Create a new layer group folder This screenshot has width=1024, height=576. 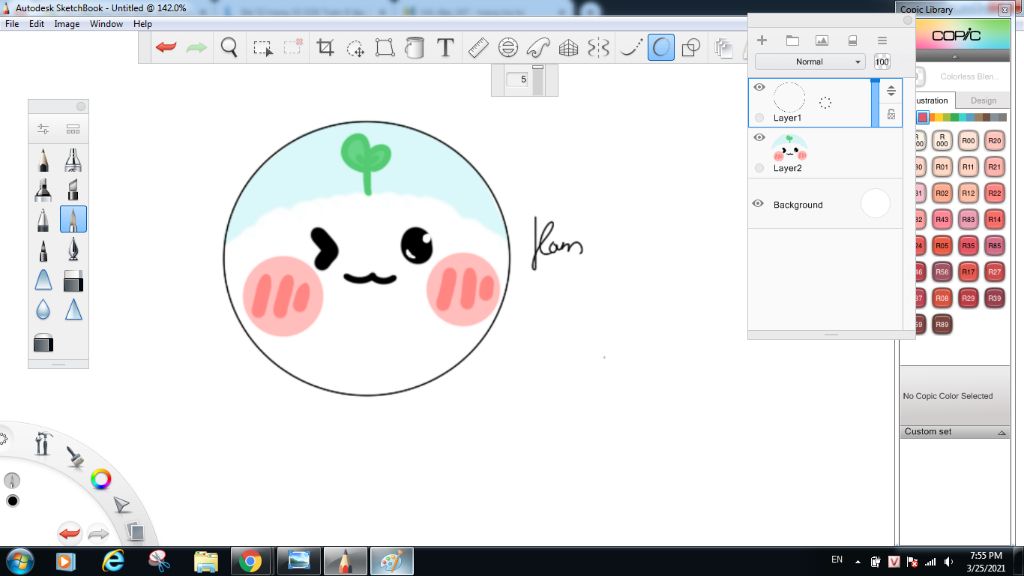coord(792,40)
